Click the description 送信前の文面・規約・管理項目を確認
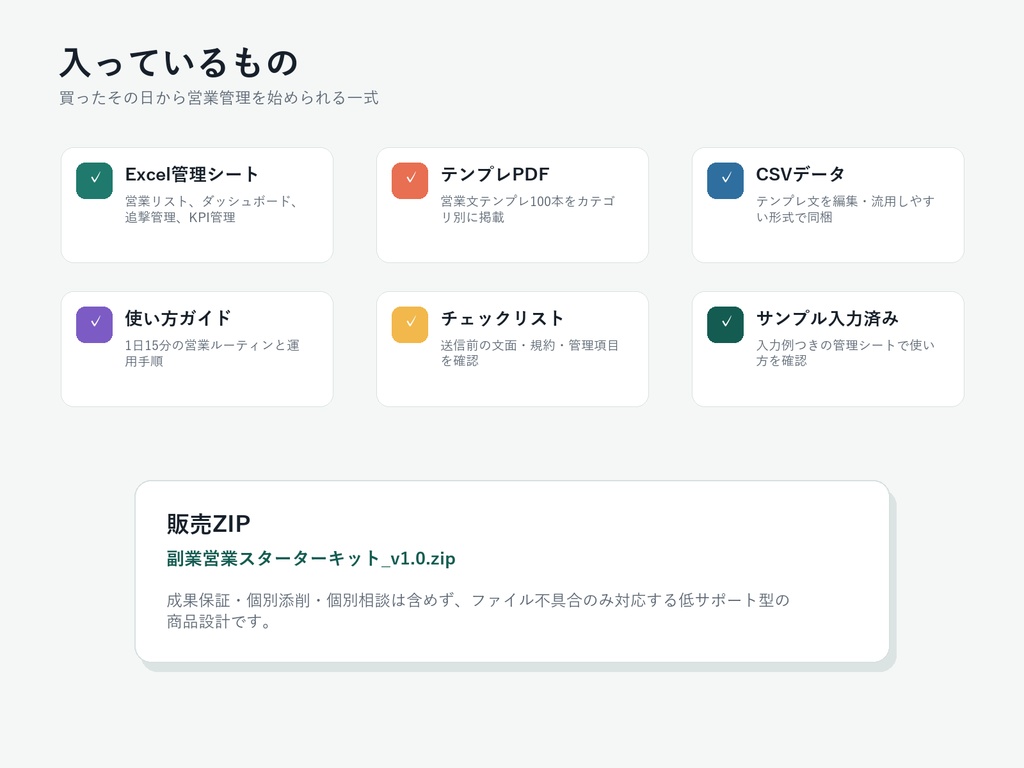1024x768 pixels. pyautogui.click(x=530, y=353)
